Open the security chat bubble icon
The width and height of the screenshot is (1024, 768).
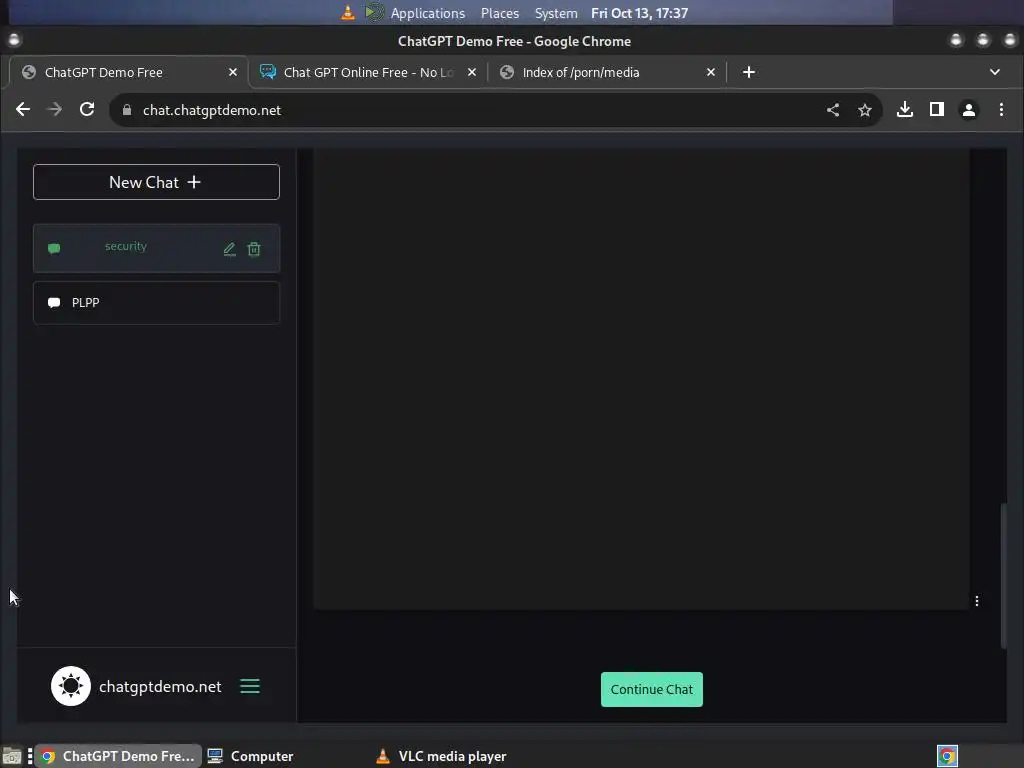(54, 248)
